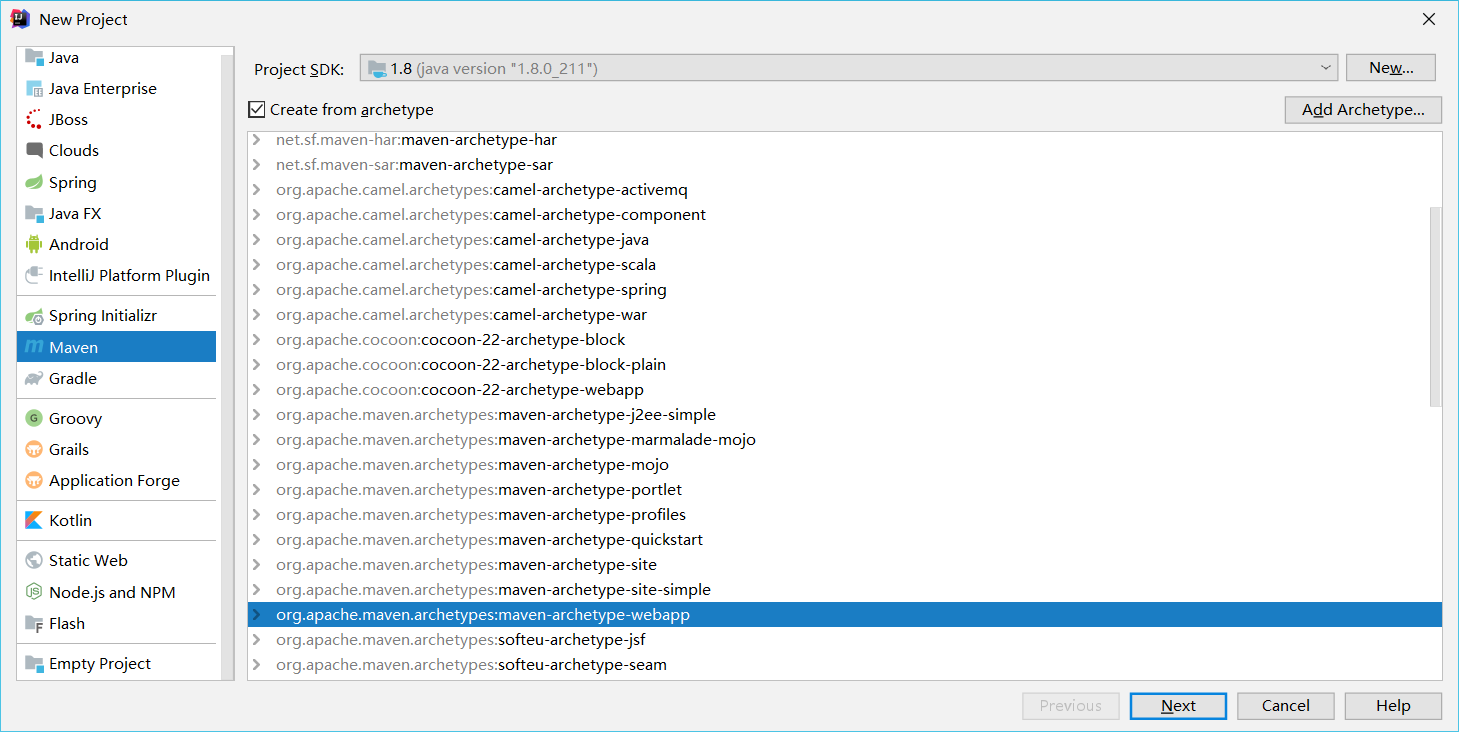Select Empty Project label

pos(100,664)
